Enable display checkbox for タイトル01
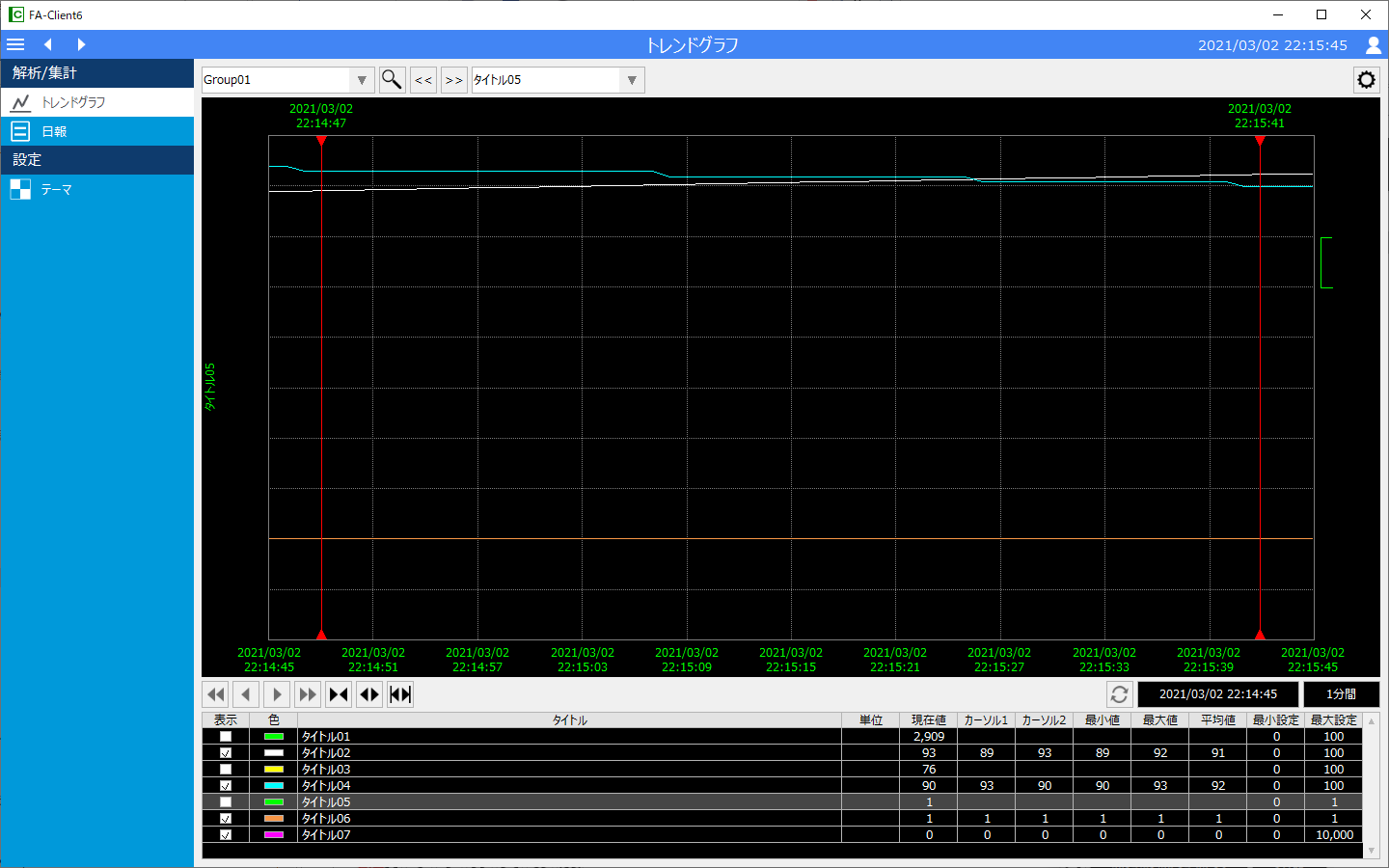 point(226,737)
